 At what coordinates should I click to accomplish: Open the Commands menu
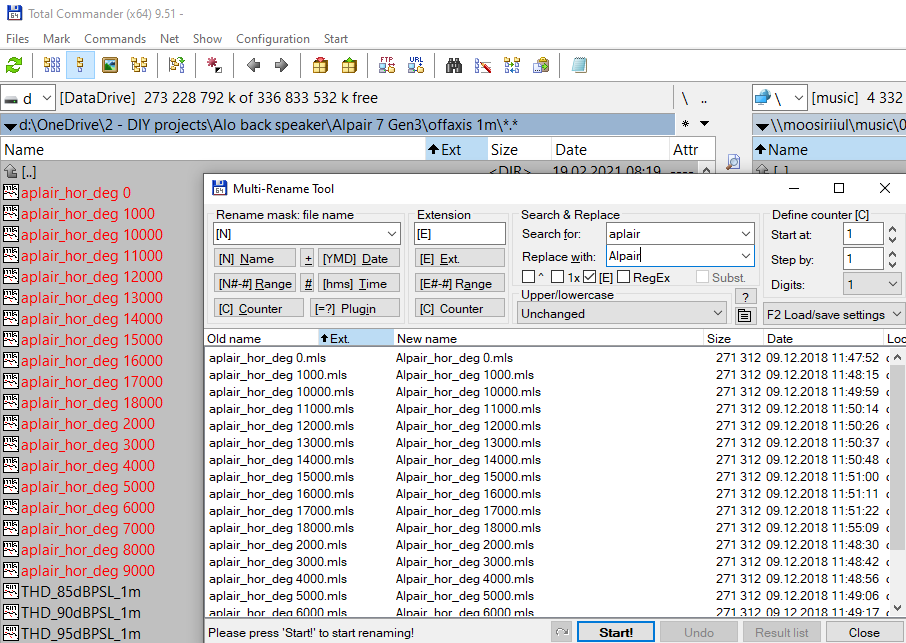click(x=115, y=39)
